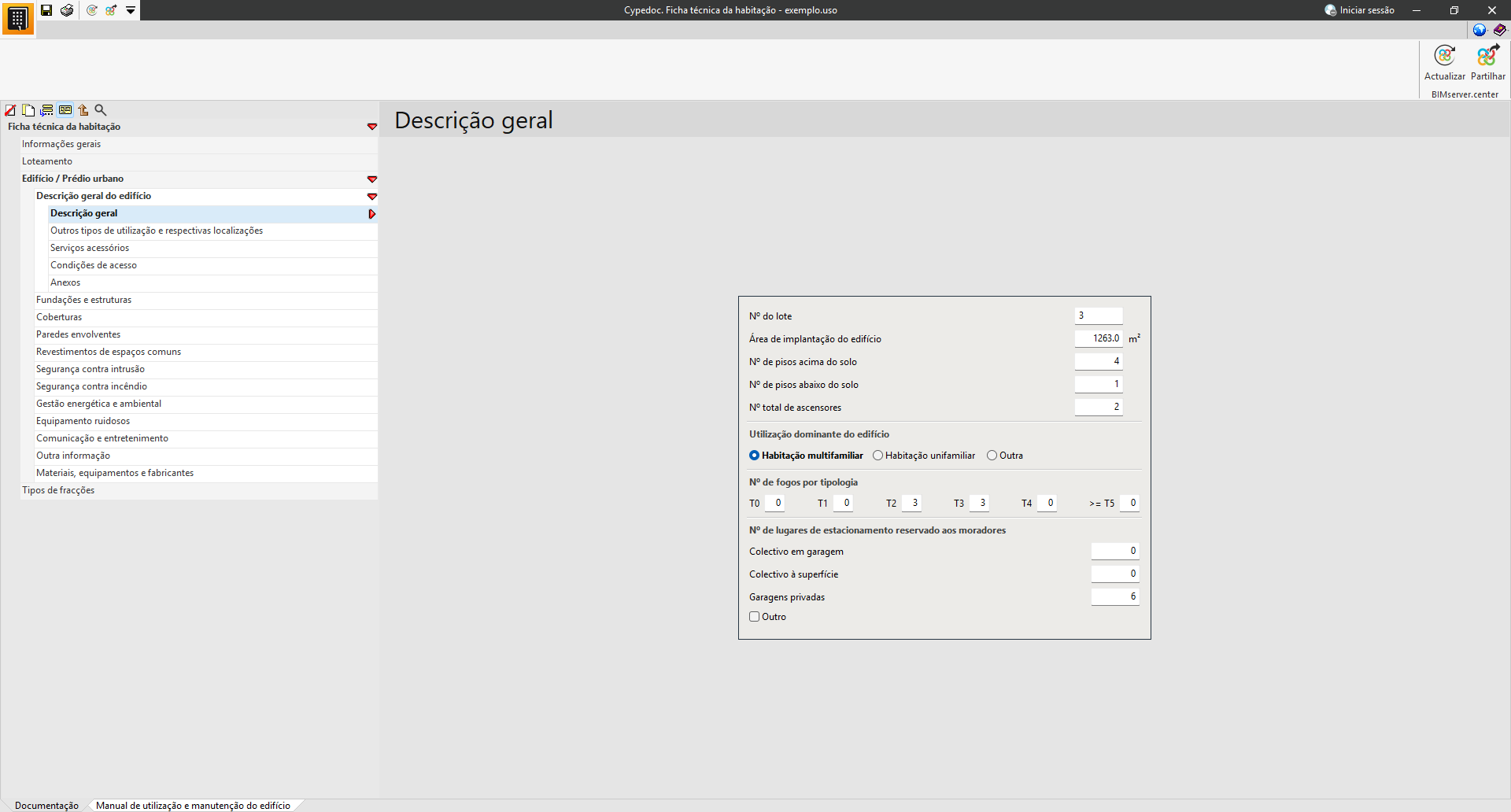1511x812 pixels.
Task: Collapse the Ficha técnica da habitação red arrow
Action: point(372,127)
